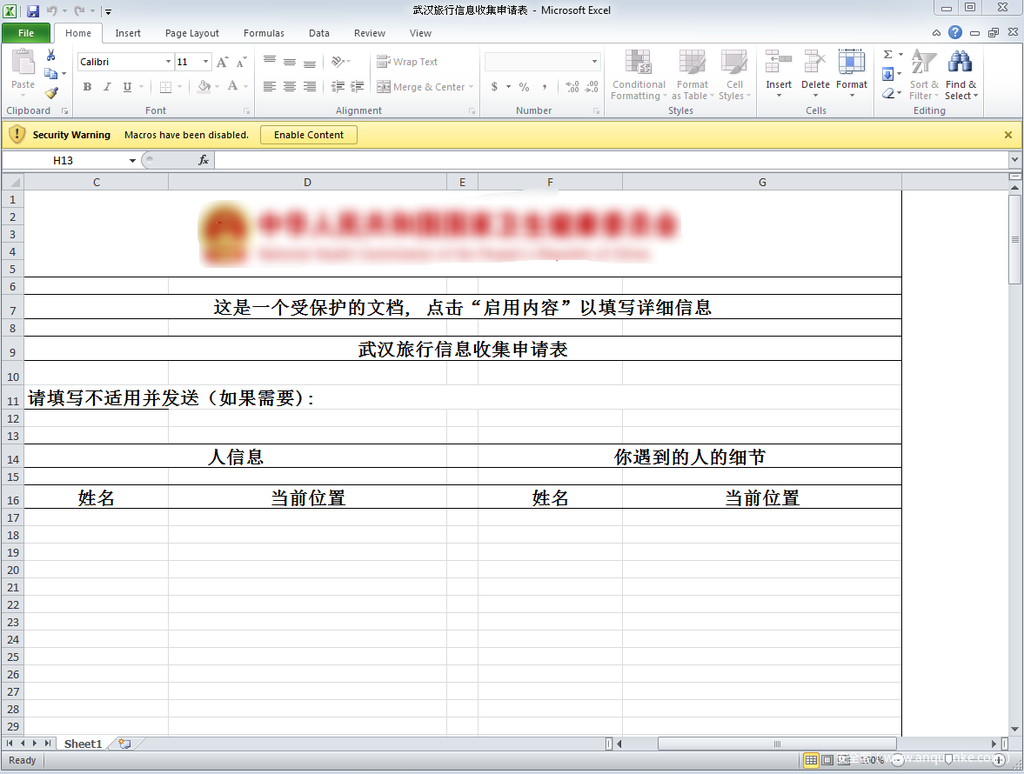Click the Insert Worksheet tab icon
This screenshot has width=1024, height=774.
coord(125,744)
